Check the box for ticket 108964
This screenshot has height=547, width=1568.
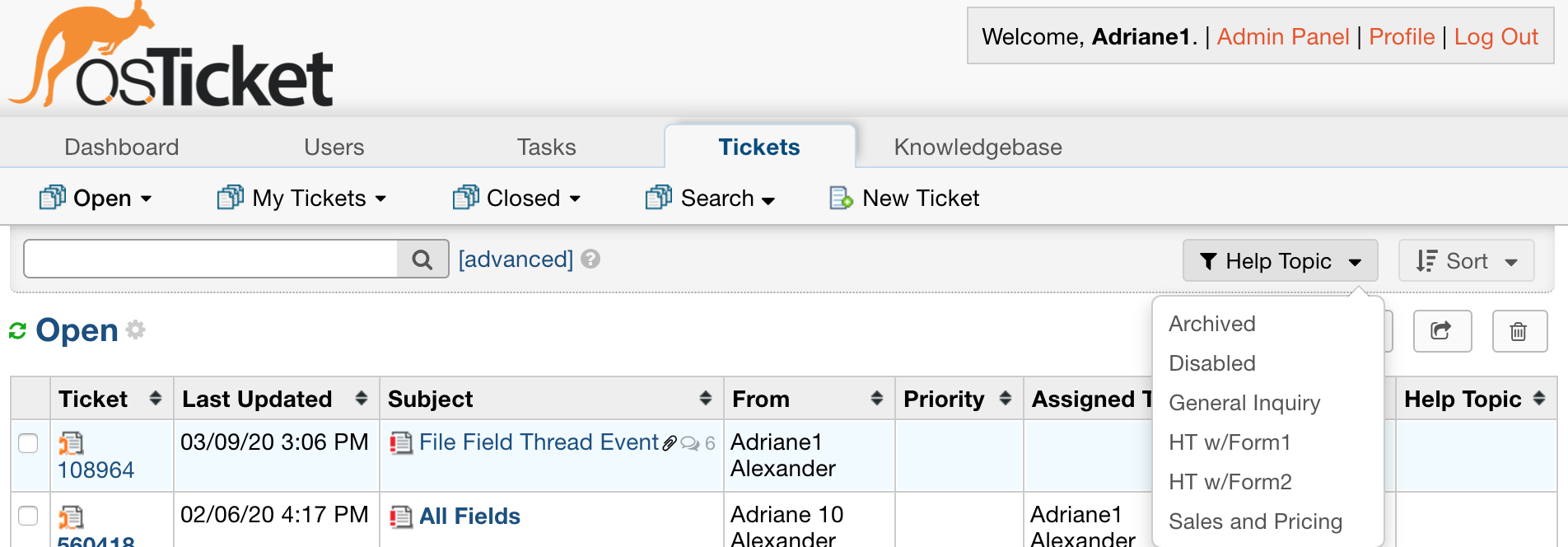tap(29, 443)
